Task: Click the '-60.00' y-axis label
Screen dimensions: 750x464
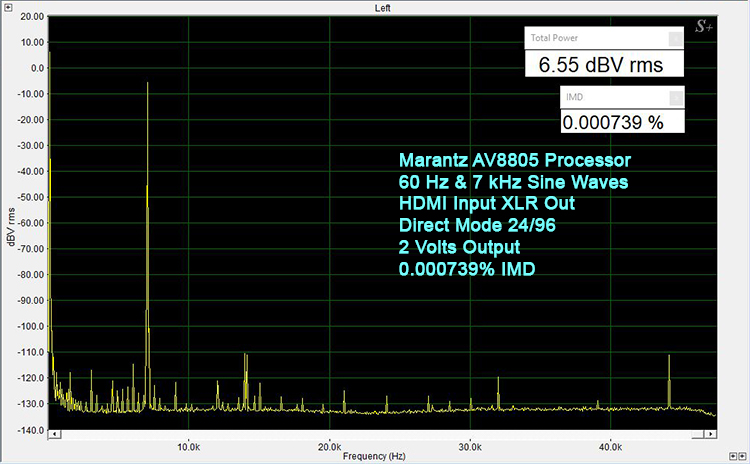Action: pos(31,223)
